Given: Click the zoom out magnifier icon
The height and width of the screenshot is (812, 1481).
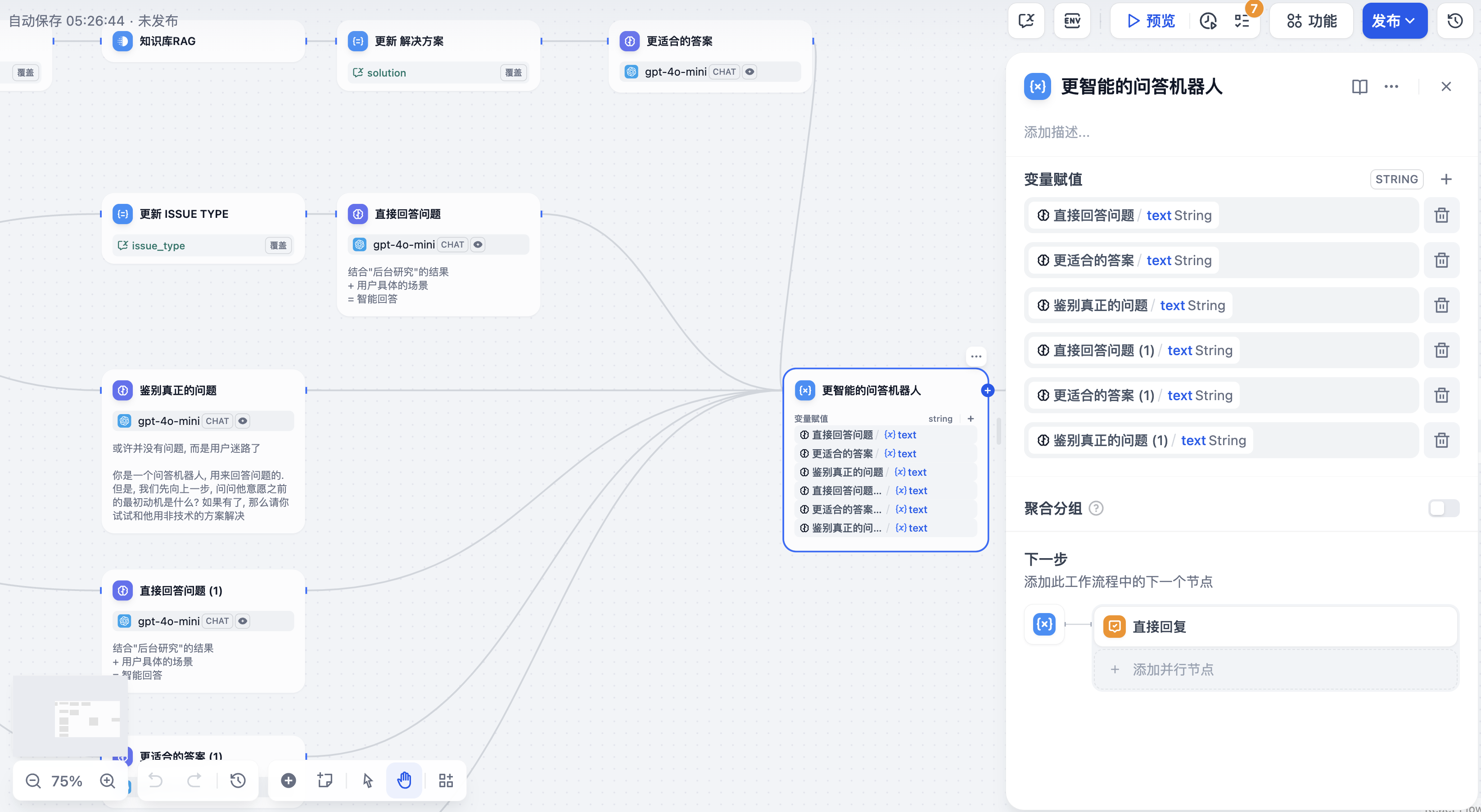Looking at the screenshot, I should (x=33, y=780).
